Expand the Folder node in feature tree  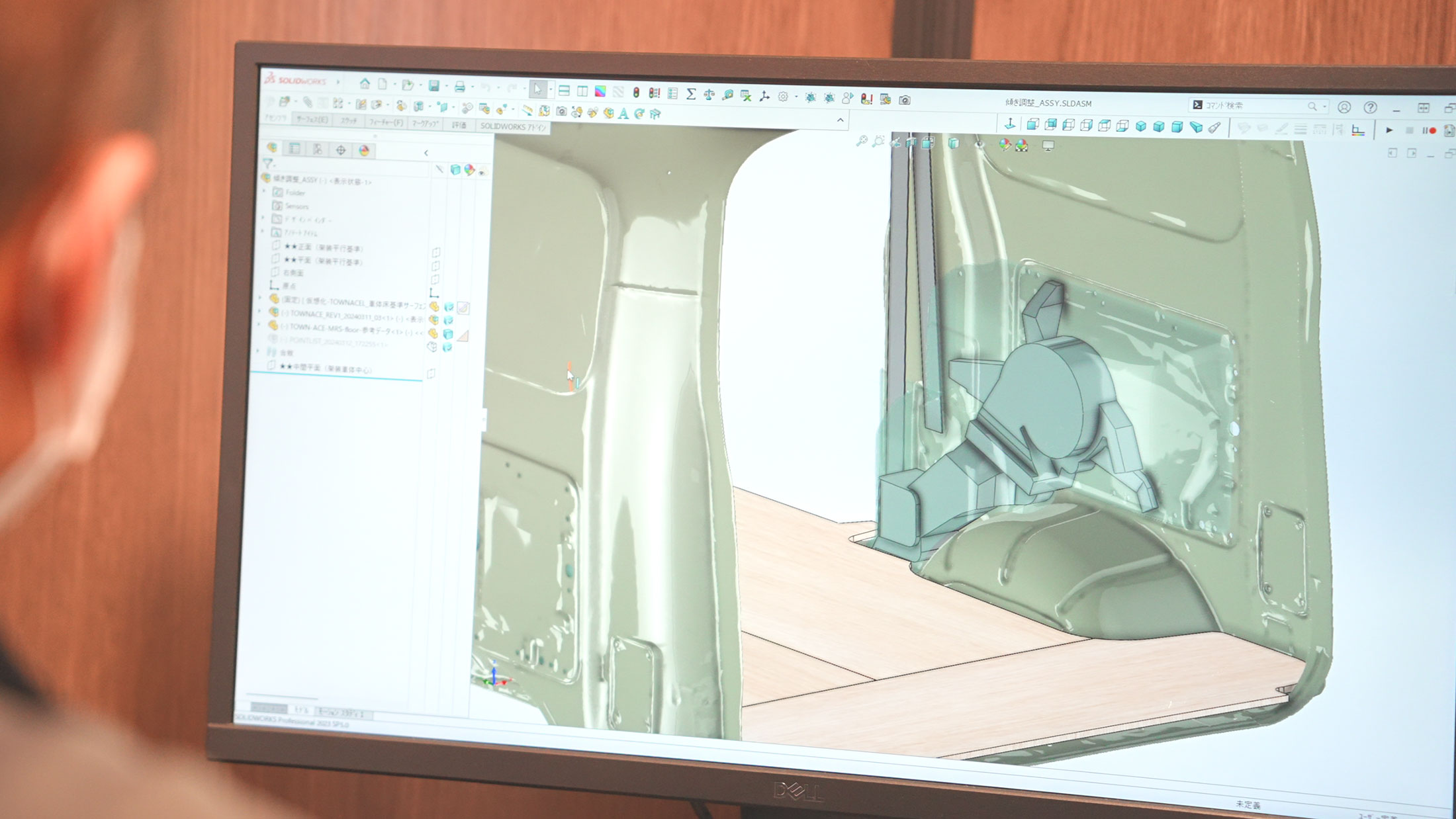tap(264, 192)
